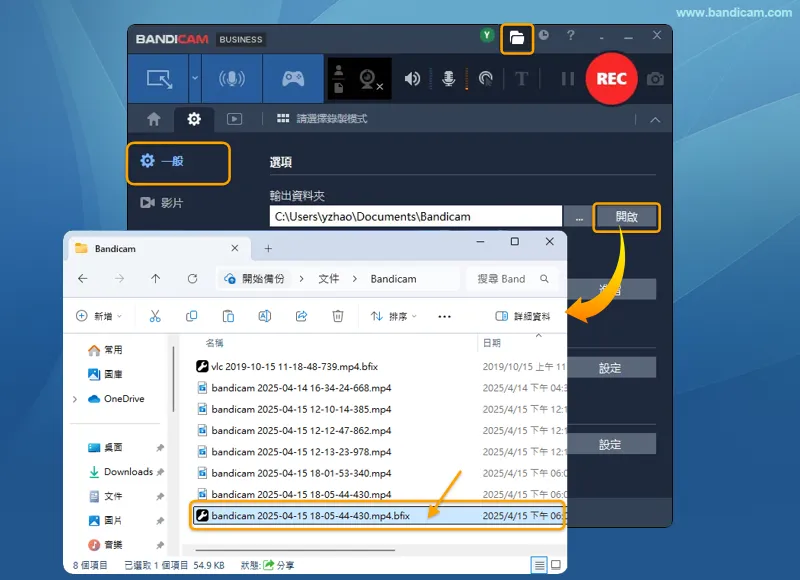The image size is (800, 580).
Task: Go up one folder level
Action: point(156,279)
